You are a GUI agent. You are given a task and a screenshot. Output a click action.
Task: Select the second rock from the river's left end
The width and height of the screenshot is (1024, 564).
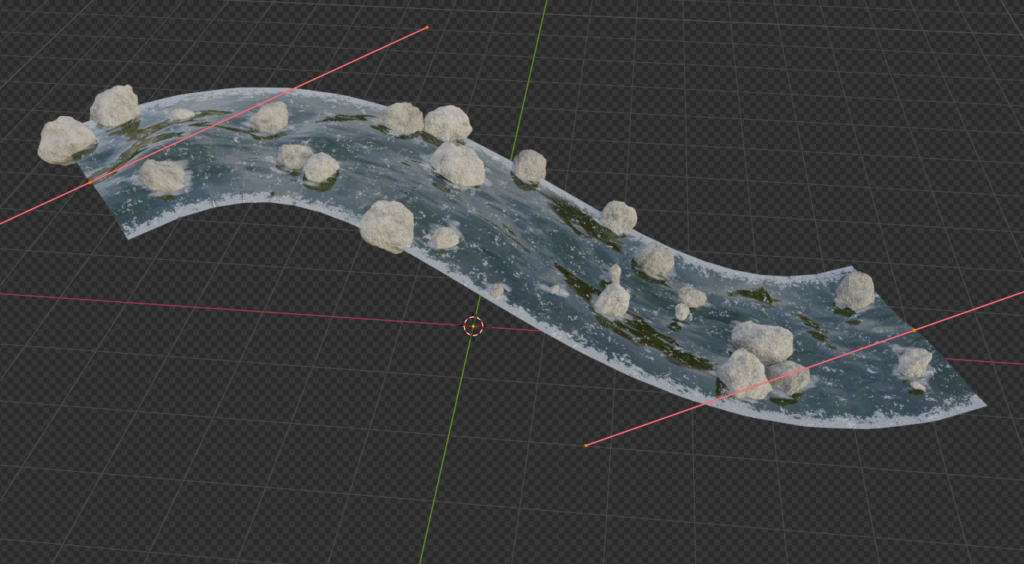coord(115,105)
